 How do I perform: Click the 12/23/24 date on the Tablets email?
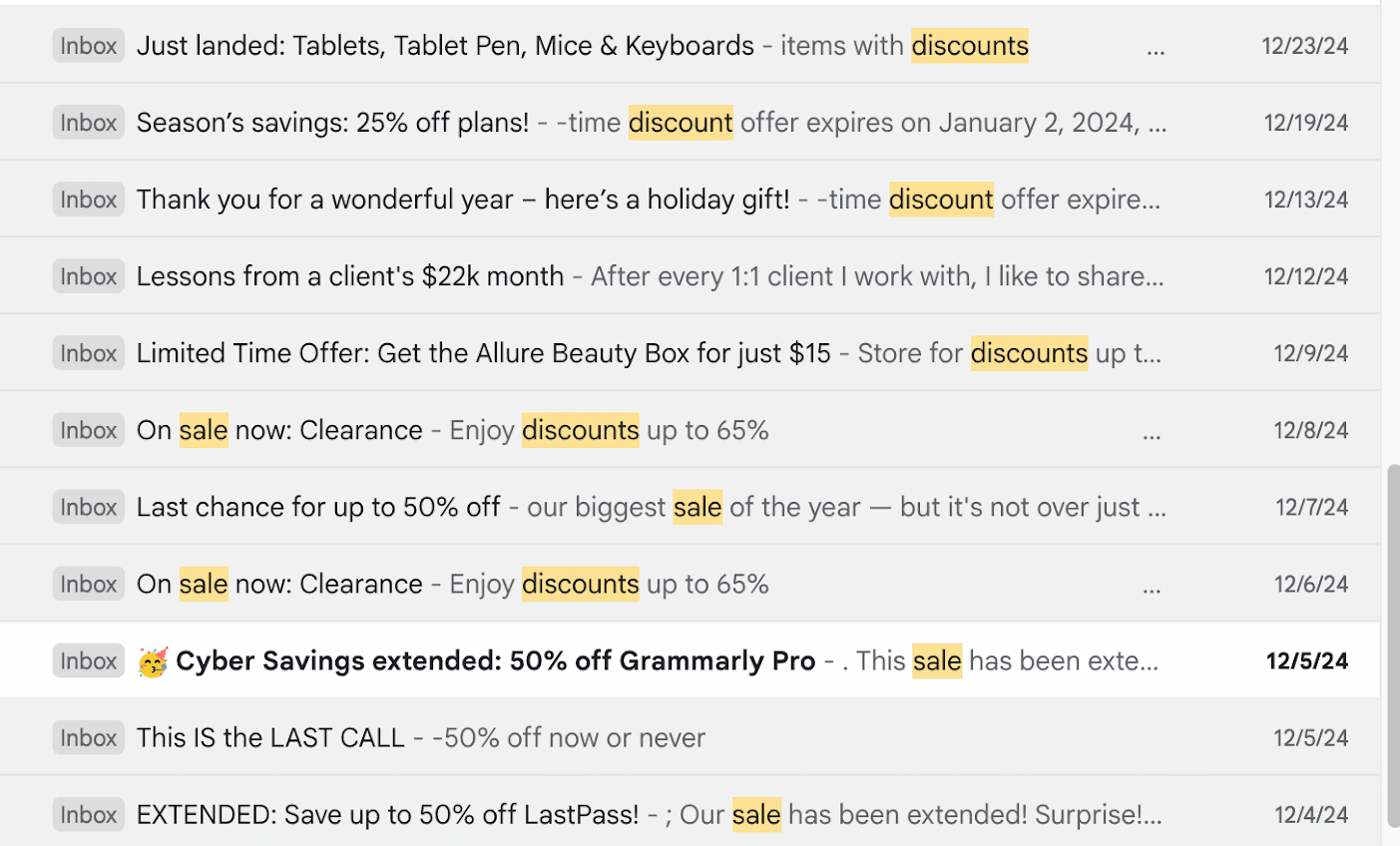(1304, 46)
